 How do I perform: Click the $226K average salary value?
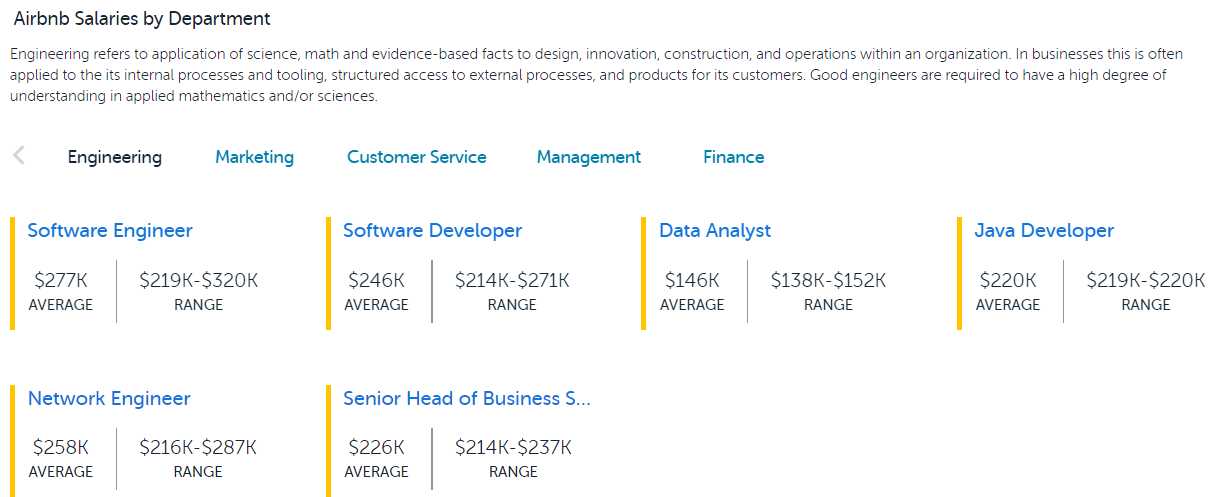coord(377,448)
